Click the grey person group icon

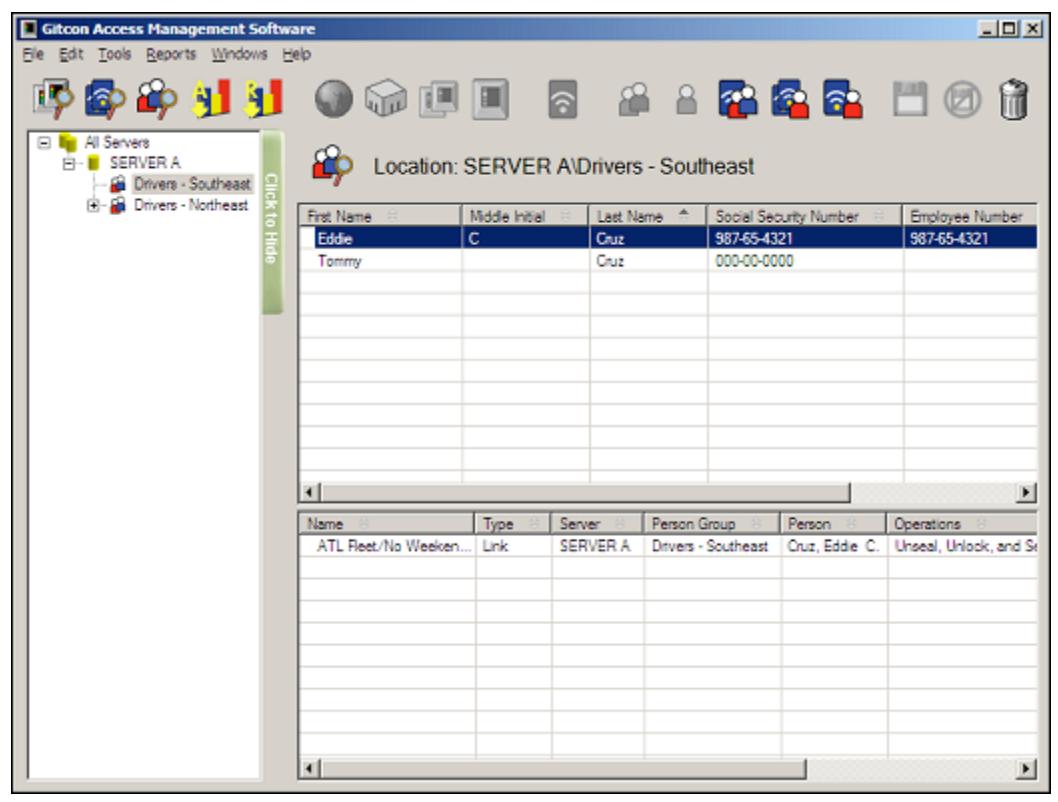point(634,100)
